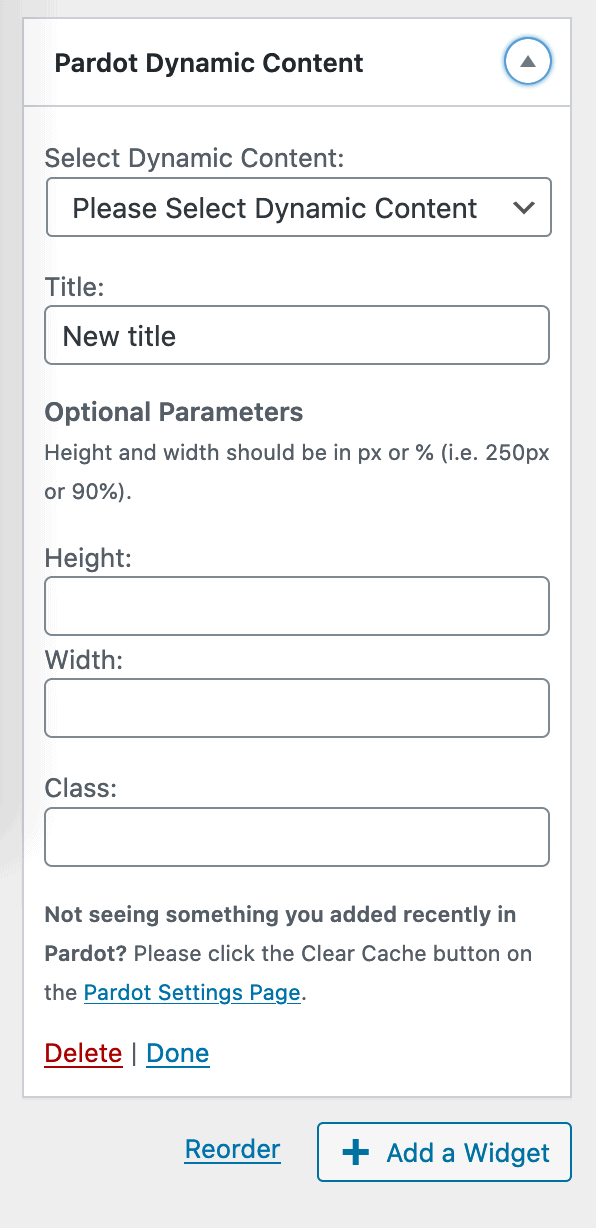The image size is (596, 1228).
Task: Click the plus icon on Add a Widget
Action: (x=355, y=1152)
